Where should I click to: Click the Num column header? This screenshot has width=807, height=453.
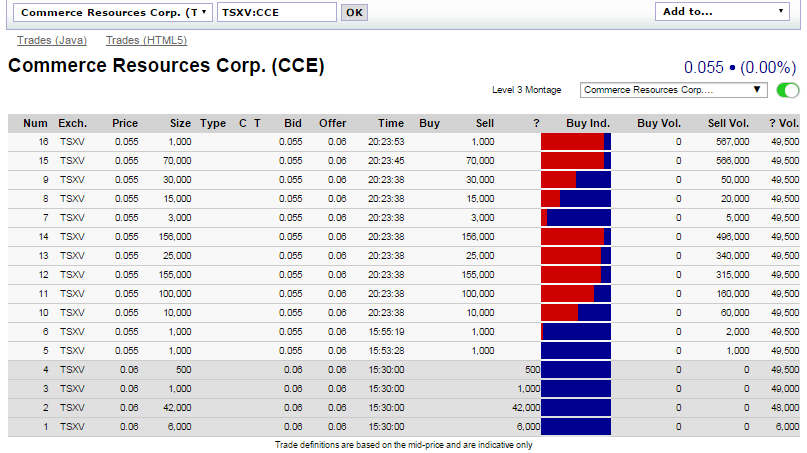coord(35,124)
